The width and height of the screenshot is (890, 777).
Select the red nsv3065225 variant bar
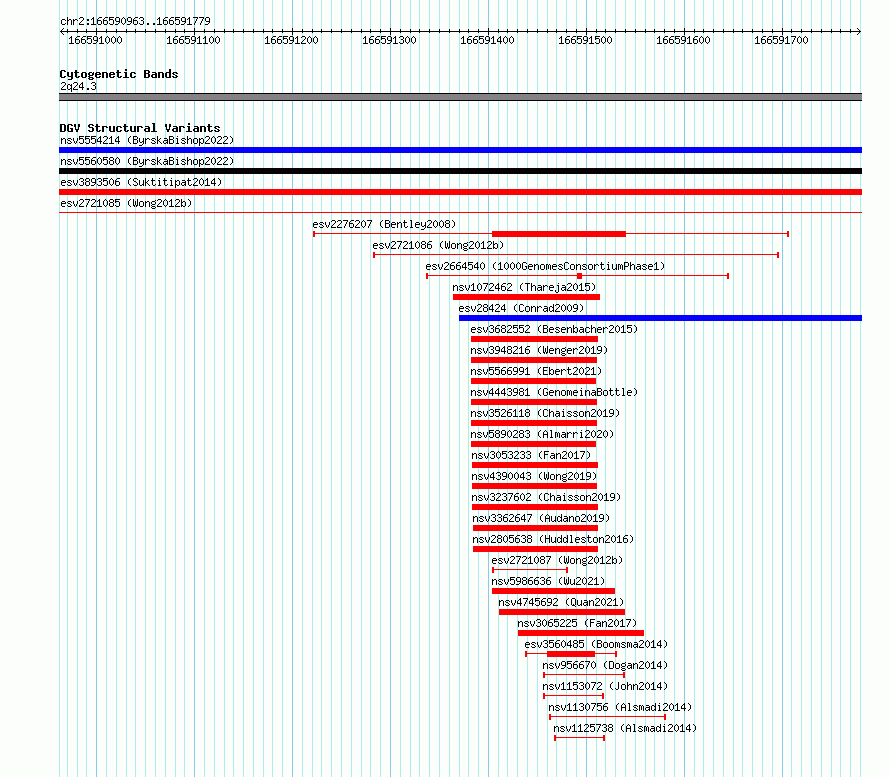pyautogui.click(x=581, y=633)
